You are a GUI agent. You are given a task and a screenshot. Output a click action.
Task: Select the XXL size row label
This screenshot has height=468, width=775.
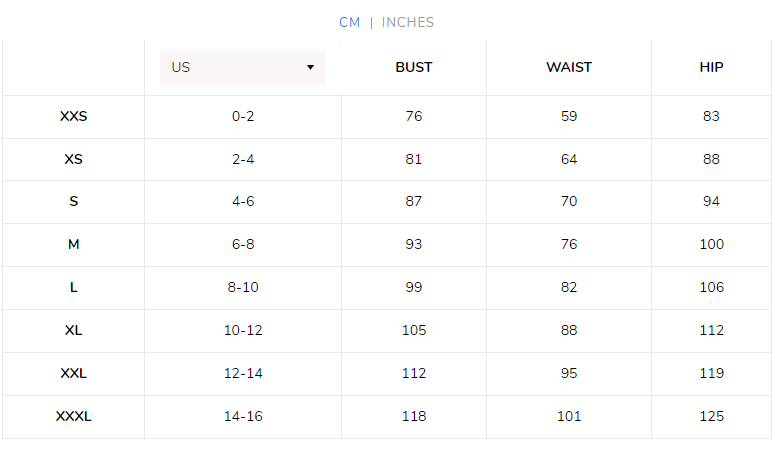tap(74, 373)
